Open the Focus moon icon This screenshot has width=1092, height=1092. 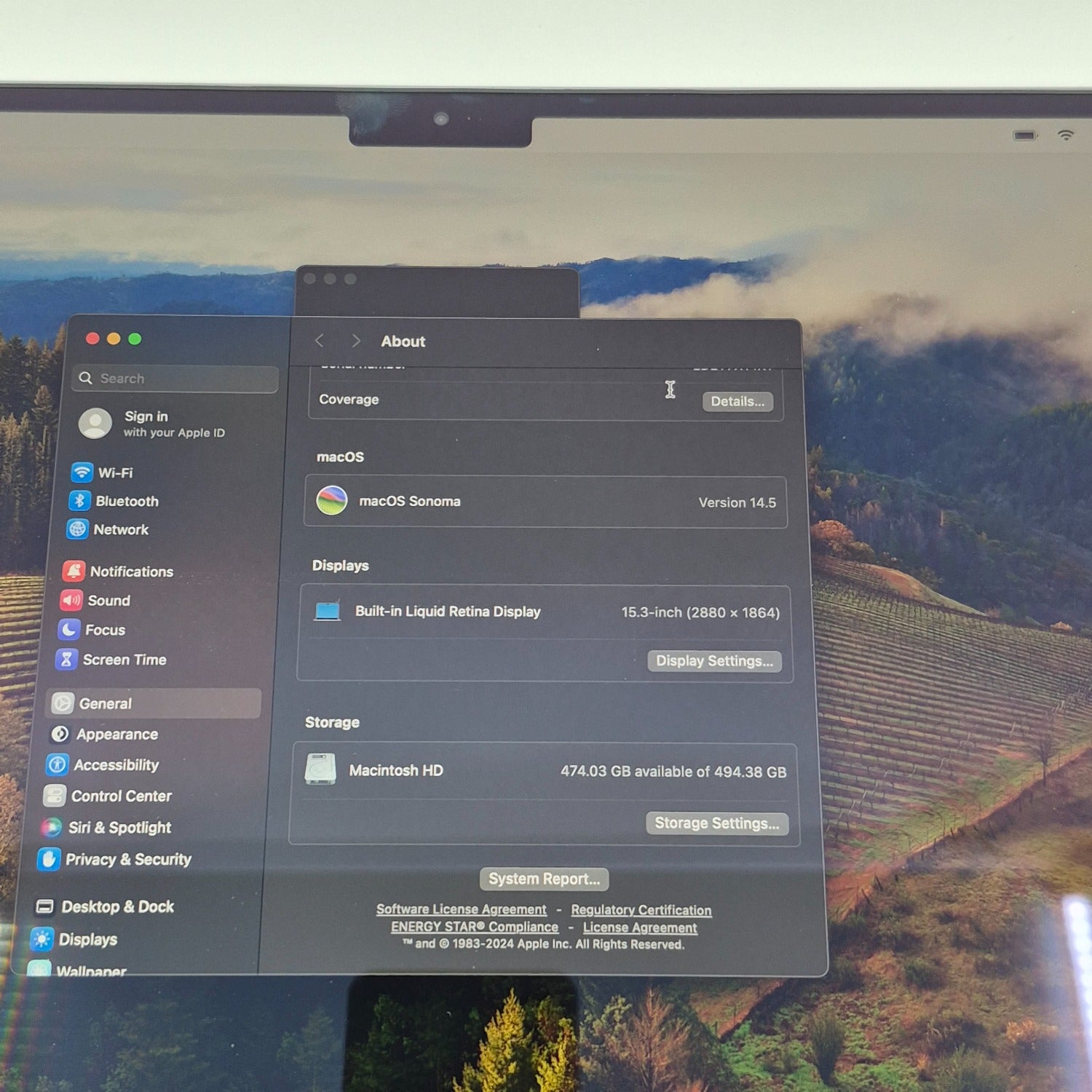[x=68, y=630]
